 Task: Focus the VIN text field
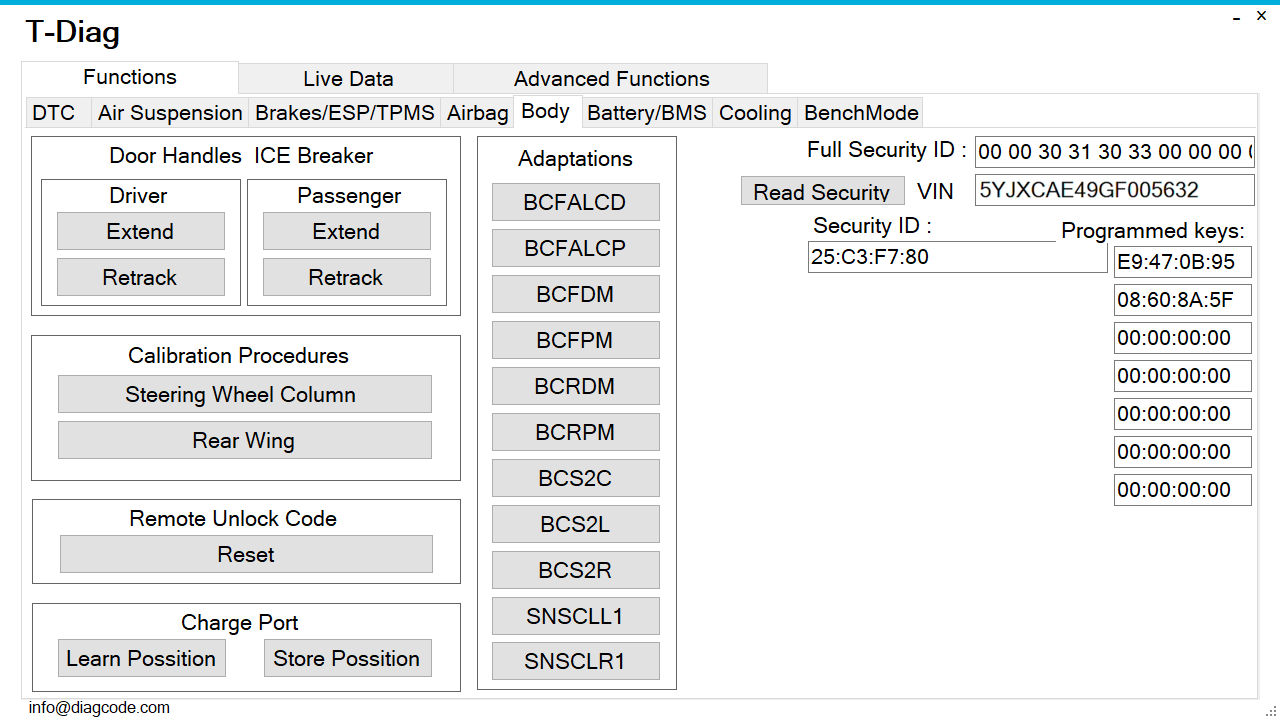(x=1115, y=190)
